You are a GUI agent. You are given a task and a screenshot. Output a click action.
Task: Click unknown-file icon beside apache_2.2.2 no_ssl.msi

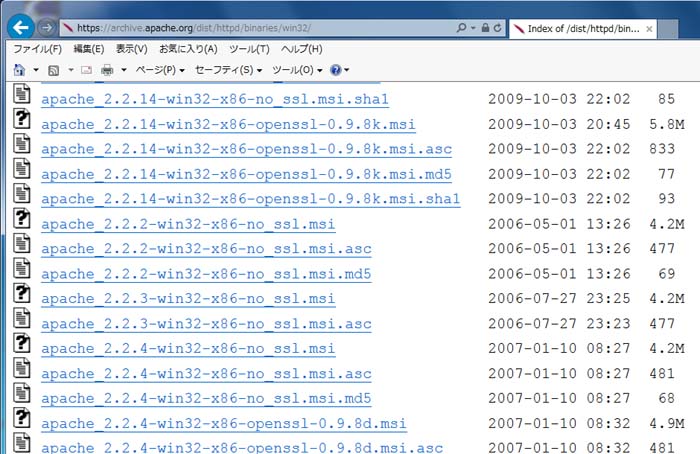[x=21, y=219]
